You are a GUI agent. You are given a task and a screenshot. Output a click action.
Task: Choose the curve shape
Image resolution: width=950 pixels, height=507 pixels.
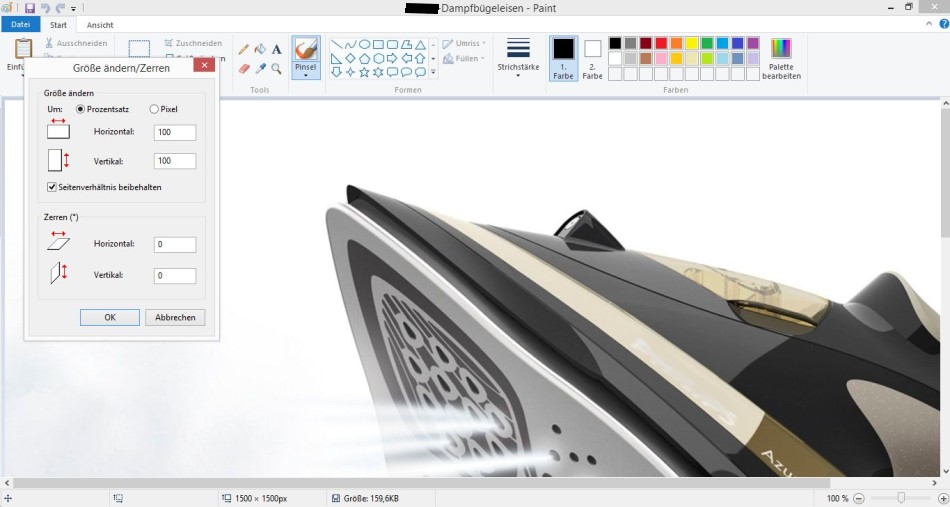coord(350,45)
